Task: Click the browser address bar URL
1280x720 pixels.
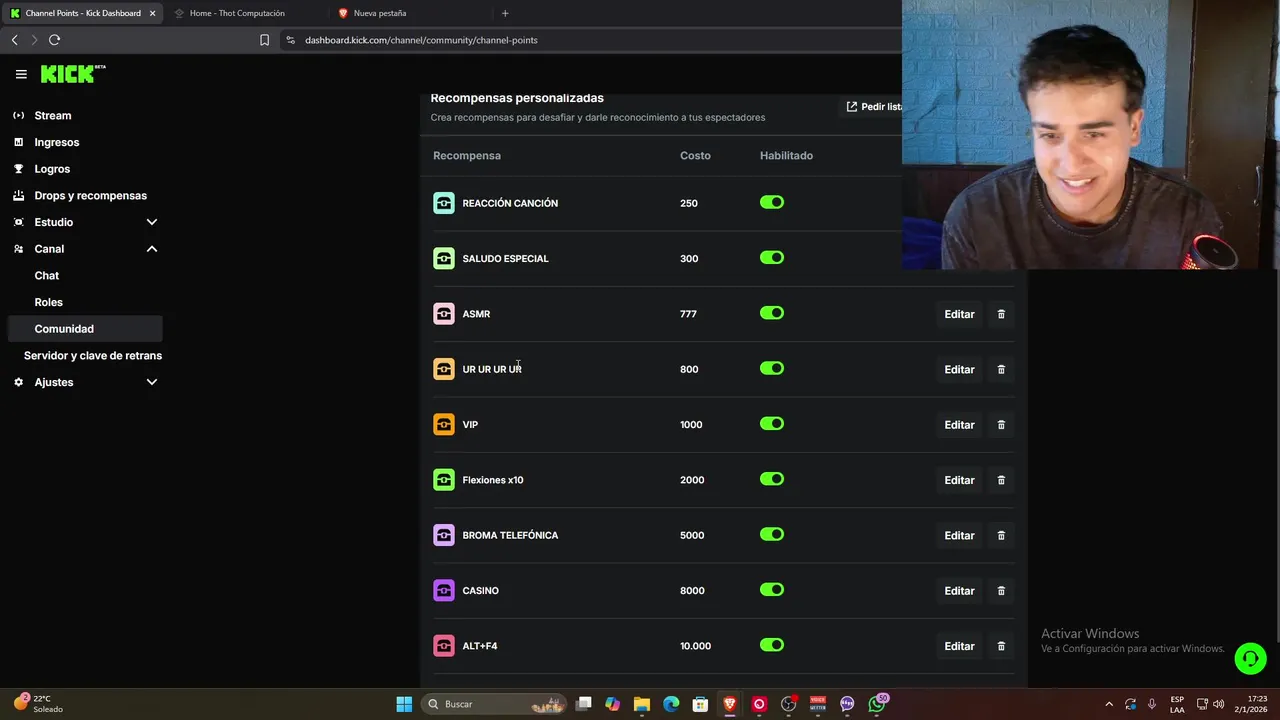Action: (421, 40)
